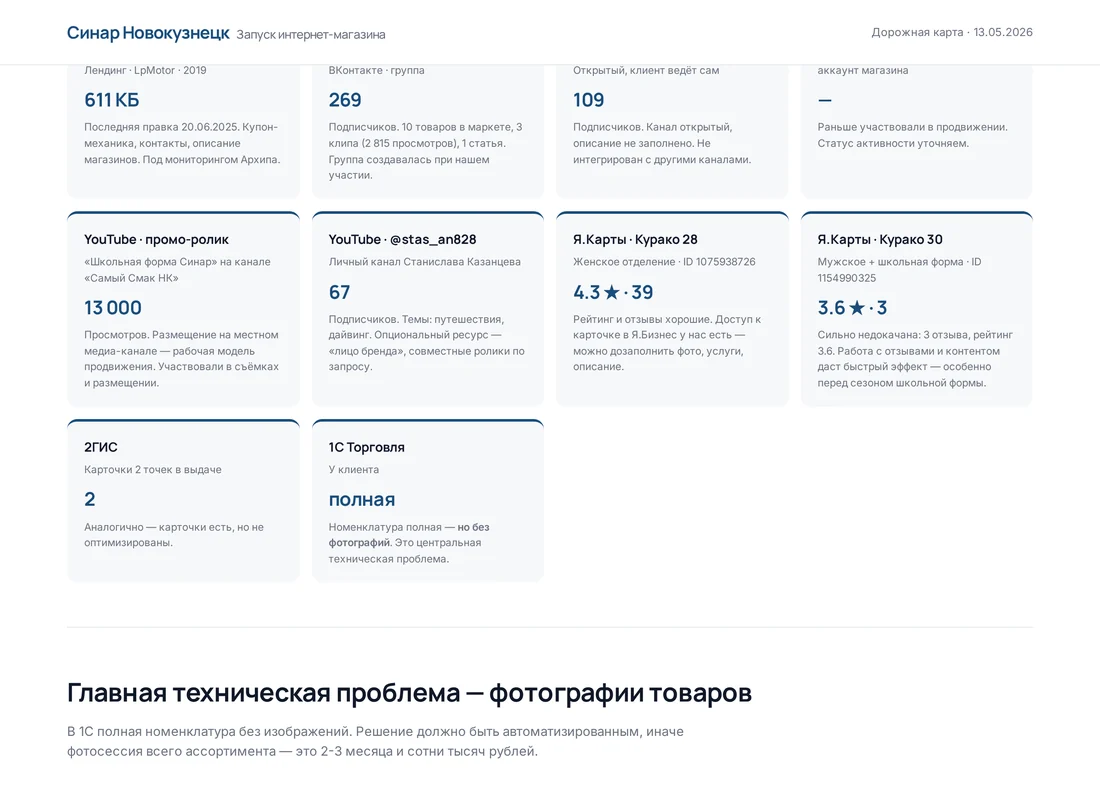Click the Синар Новокузнецк header title
Image resolution: width=1100 pixels, height=790 pixels.
148,33
